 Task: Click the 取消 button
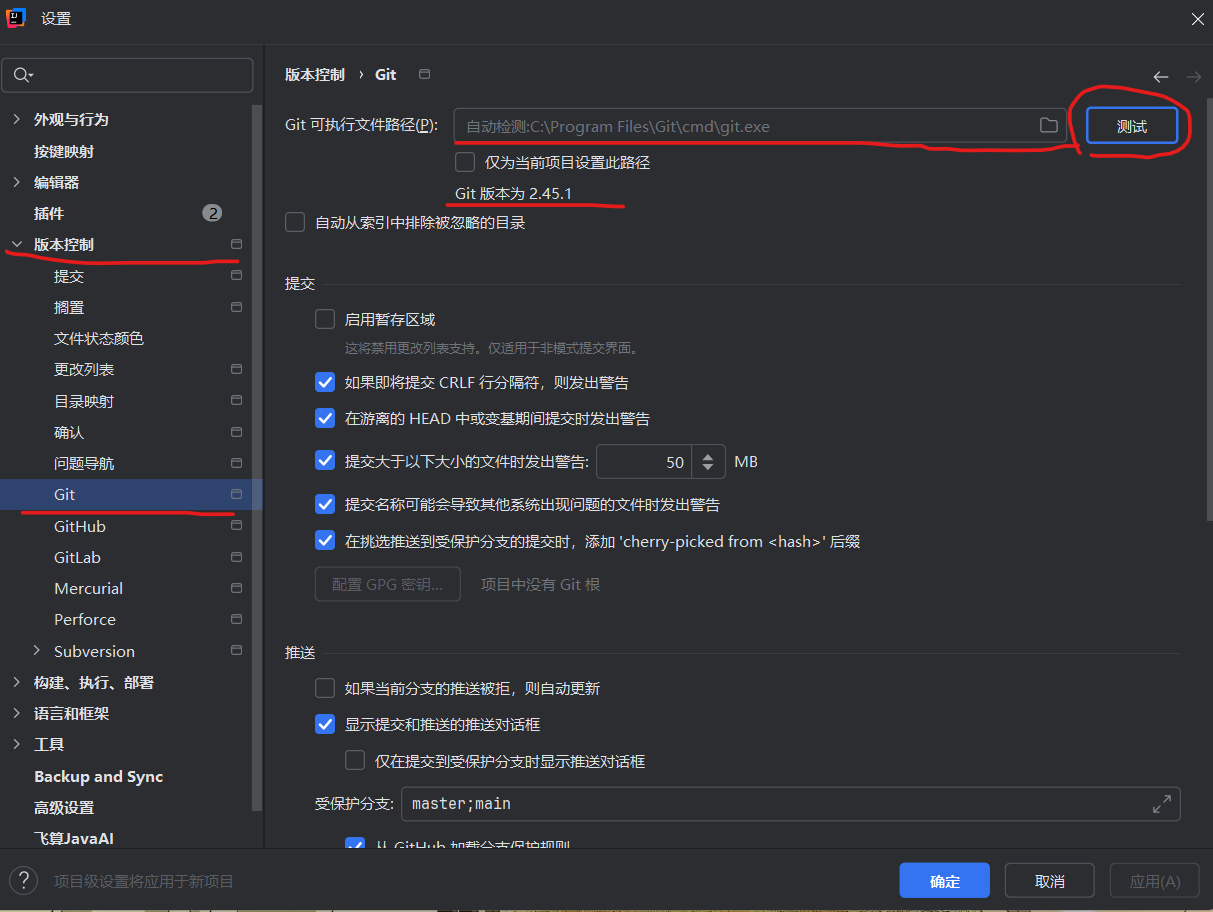click(1049, 881)
